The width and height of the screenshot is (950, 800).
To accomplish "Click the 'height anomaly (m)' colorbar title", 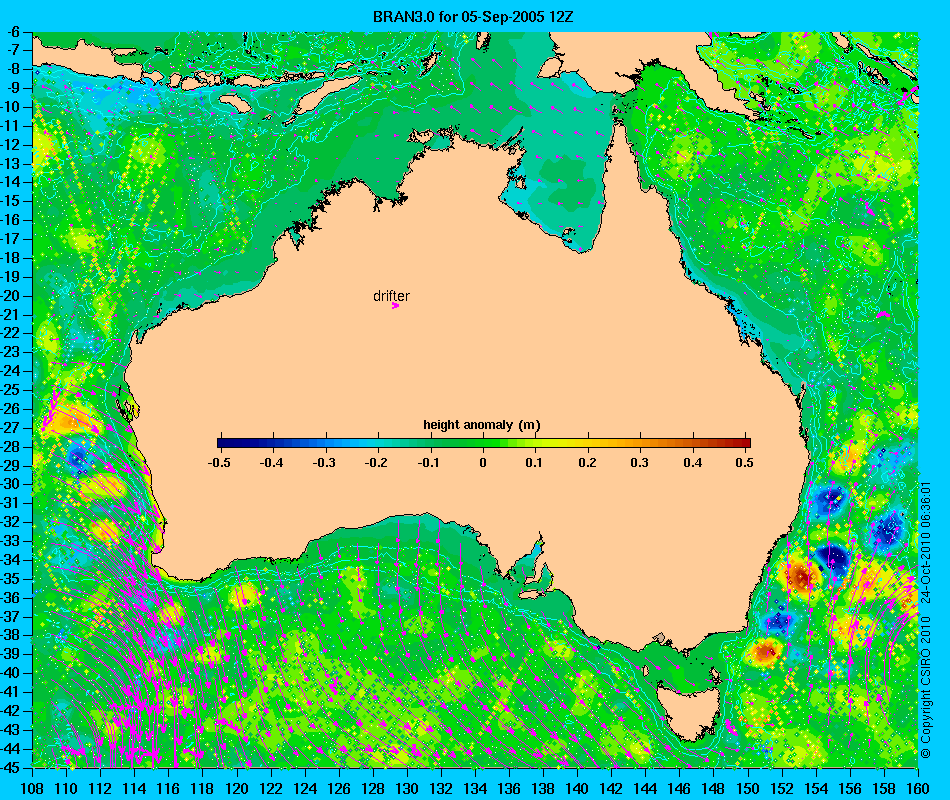I will tap(482, 425).
